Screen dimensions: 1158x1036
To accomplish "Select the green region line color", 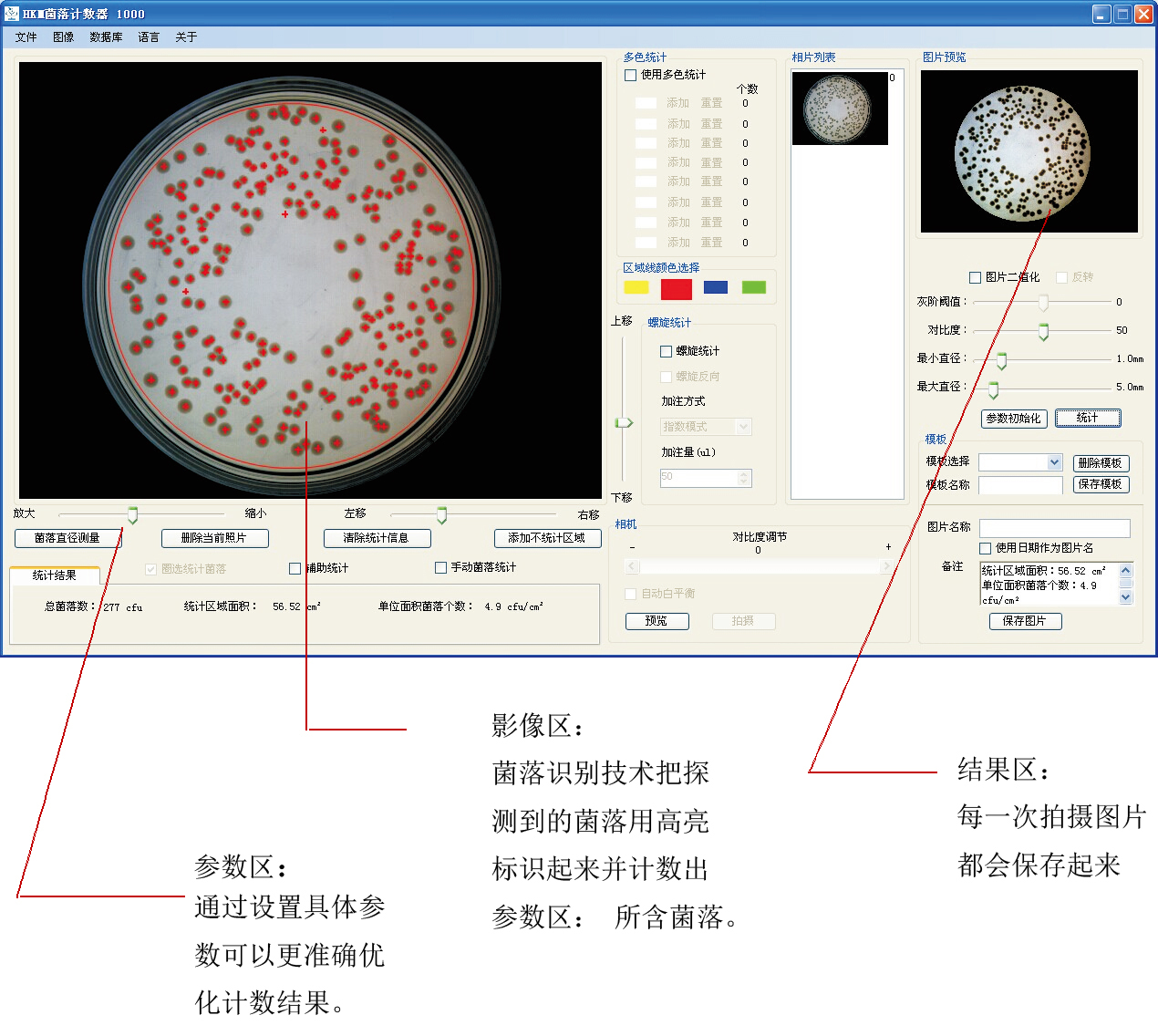I will 753,287.
